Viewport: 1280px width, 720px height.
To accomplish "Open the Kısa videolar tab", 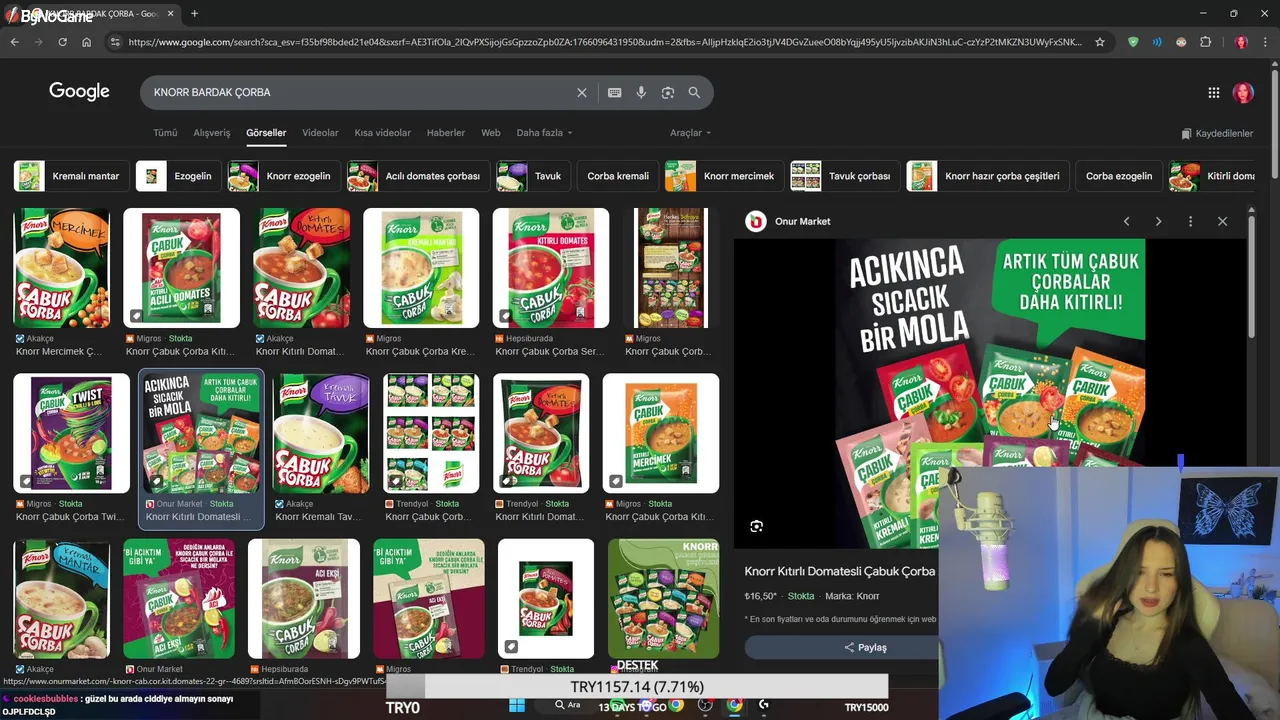I will (x=382, y=133).
